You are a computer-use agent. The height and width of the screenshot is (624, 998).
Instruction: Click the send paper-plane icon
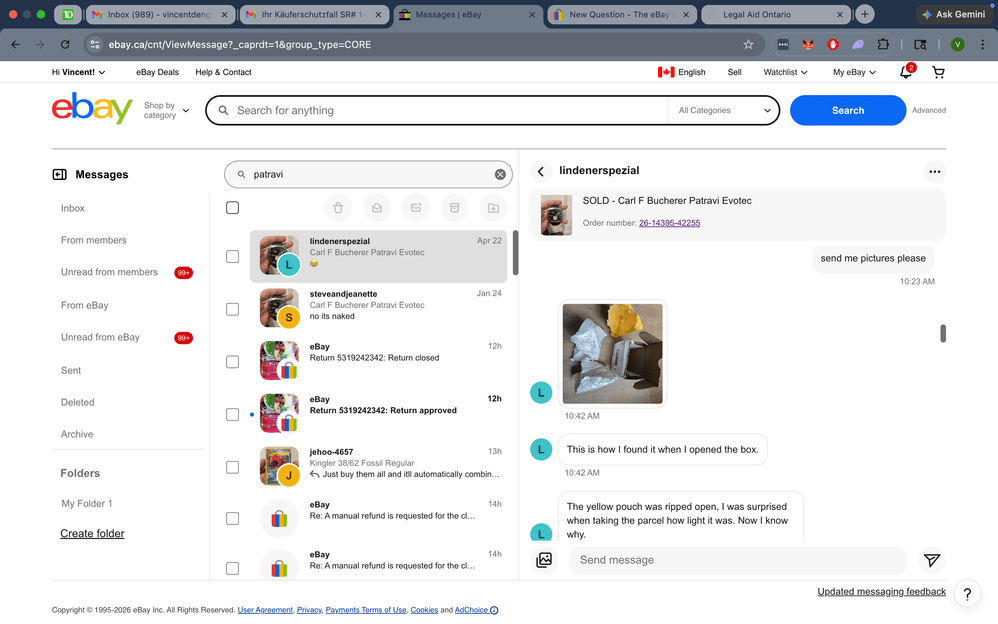pos(932,560)
